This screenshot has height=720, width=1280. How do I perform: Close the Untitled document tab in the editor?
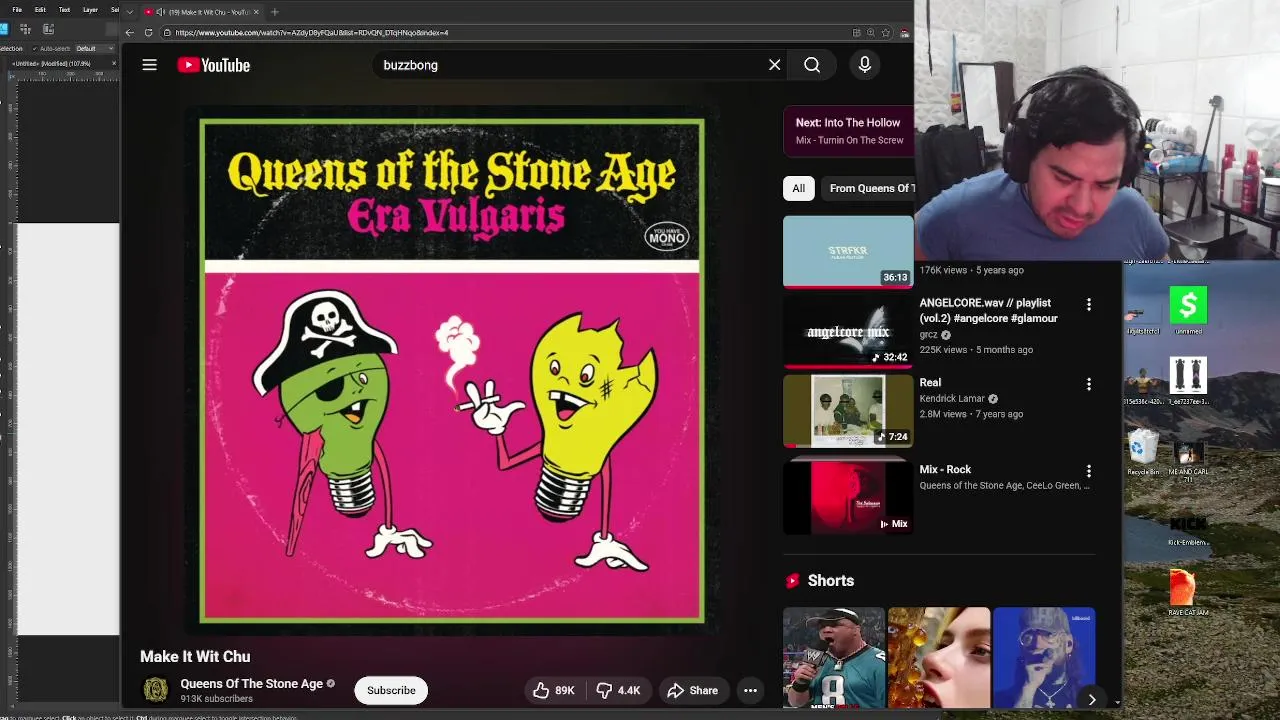[113, 63]
